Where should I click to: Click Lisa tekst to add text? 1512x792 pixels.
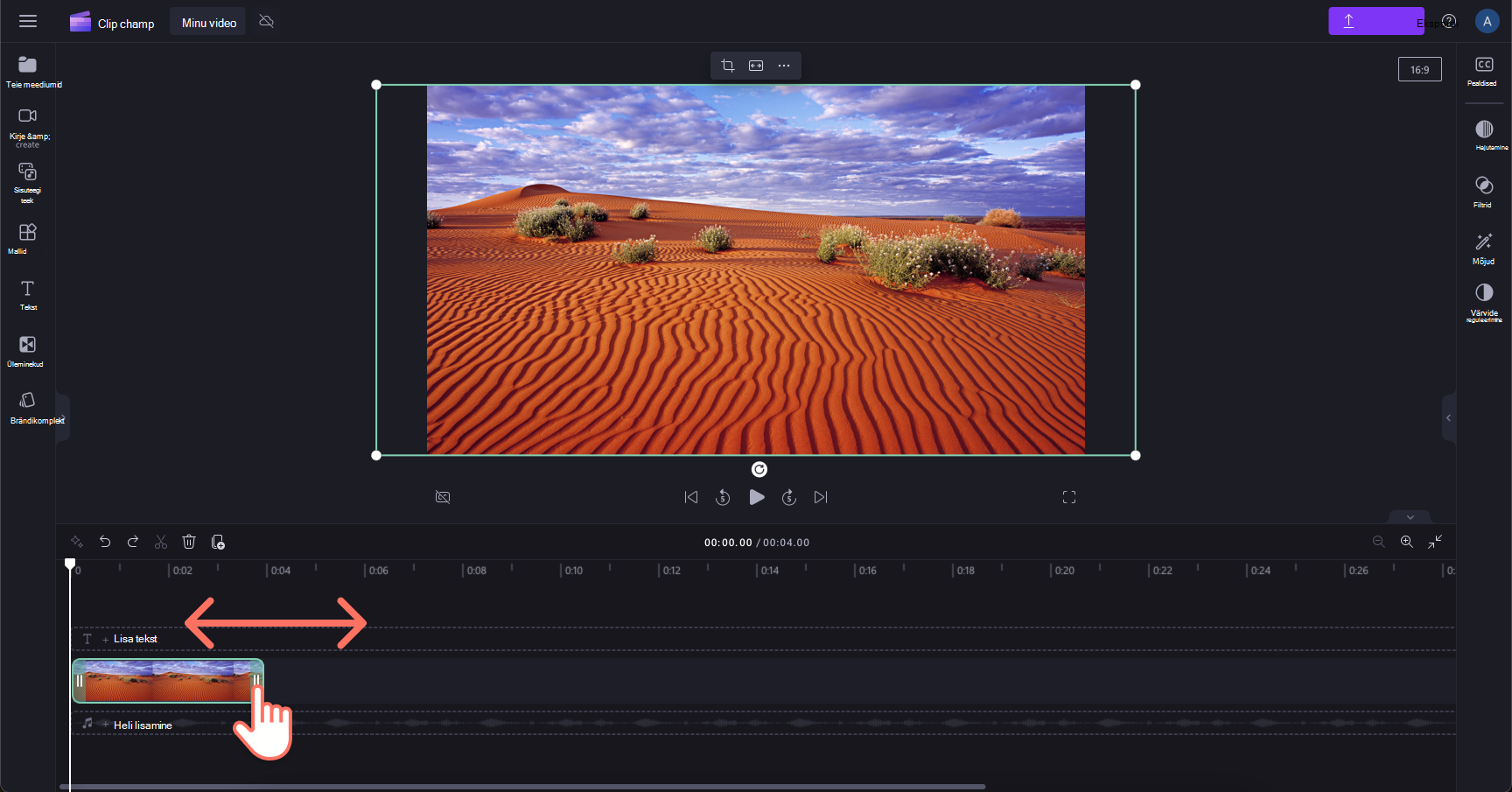pyautogui.click(x=135, y=639)
